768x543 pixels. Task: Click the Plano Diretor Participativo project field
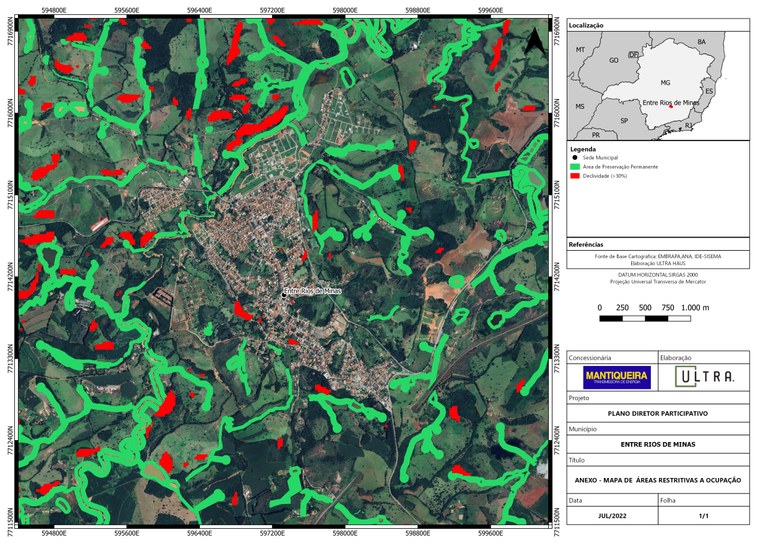tap(658, 412)
